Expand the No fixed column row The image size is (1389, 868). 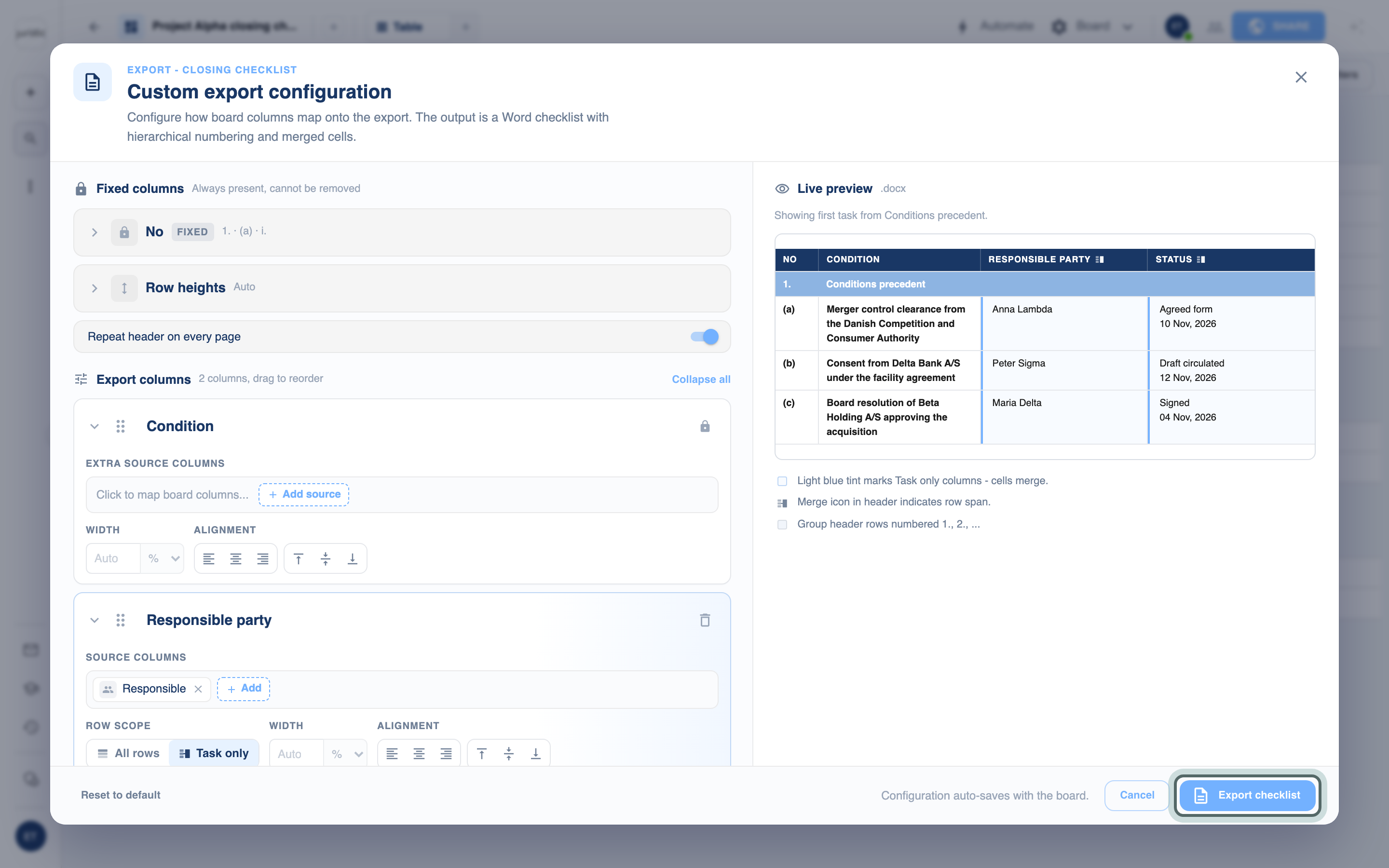95,232
